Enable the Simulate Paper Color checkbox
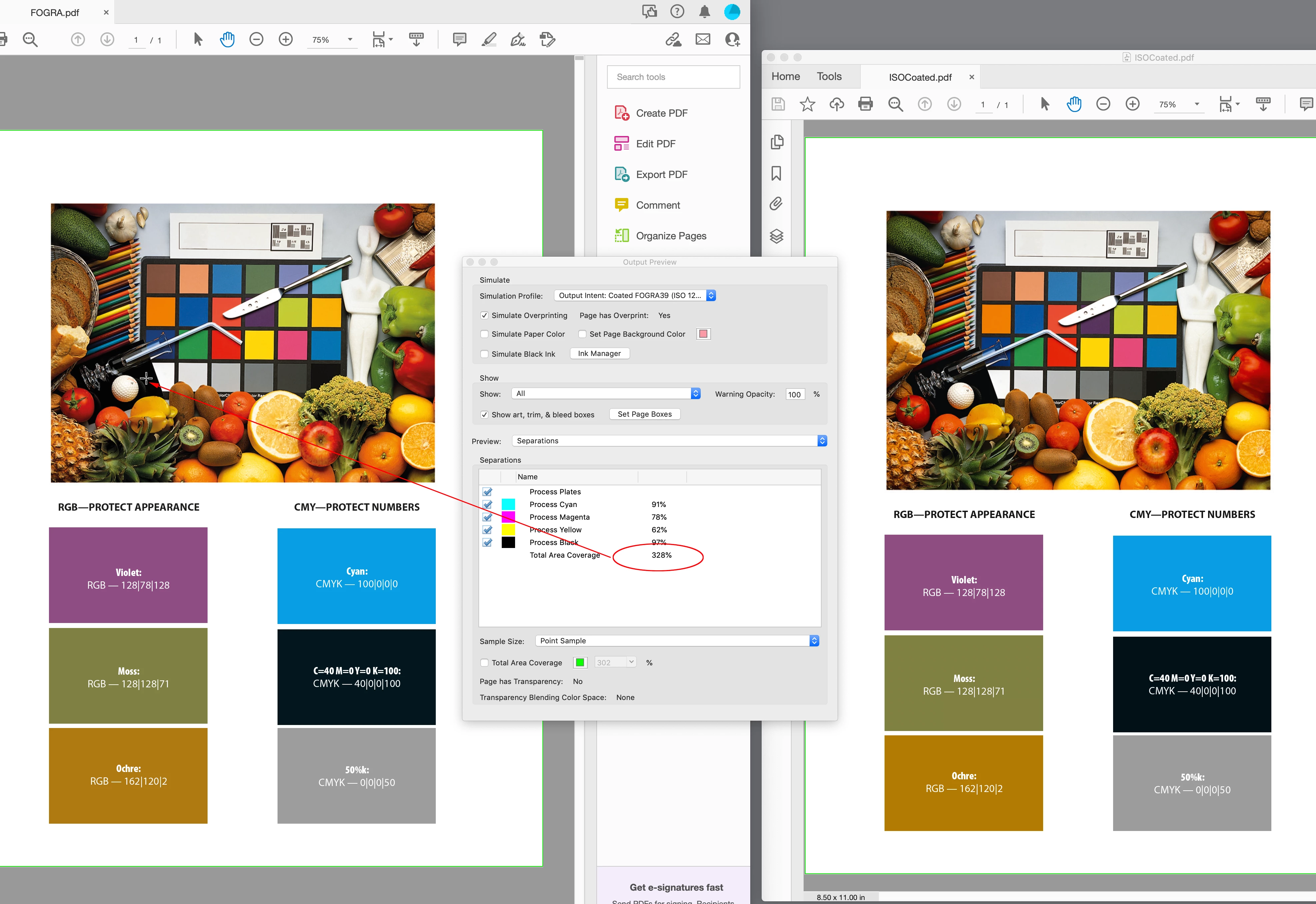The image size is (1316, 904). pos(484,334)
